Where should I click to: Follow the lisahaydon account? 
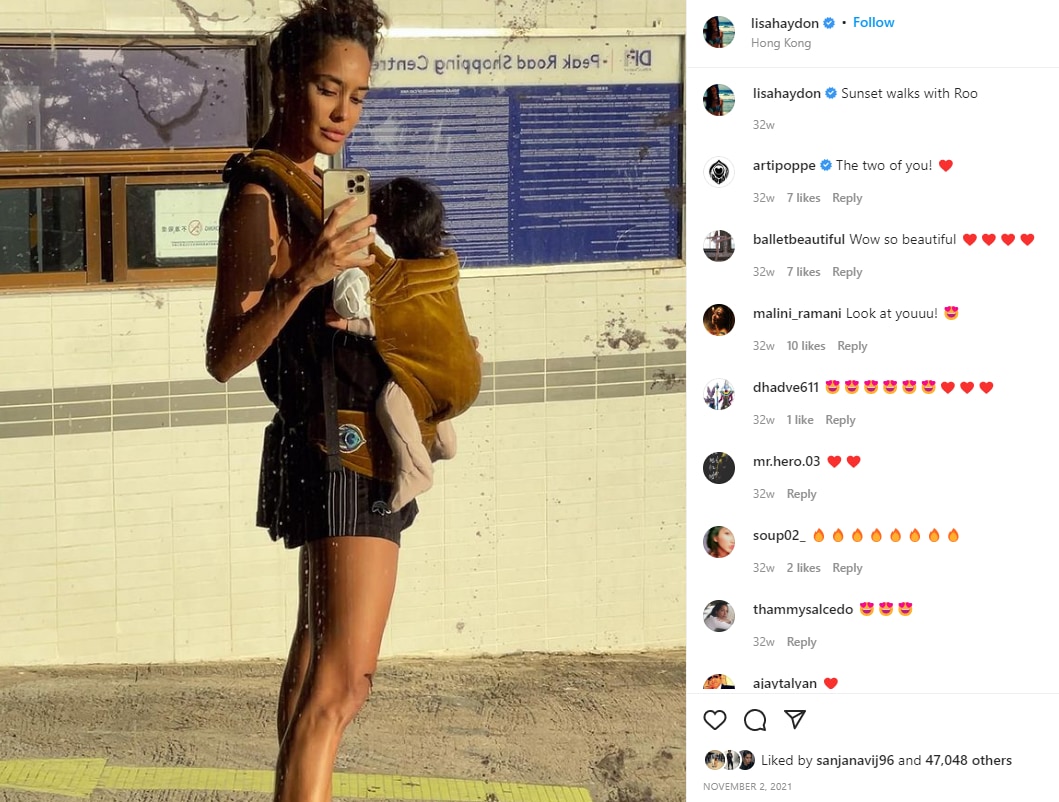pos(873,22)
